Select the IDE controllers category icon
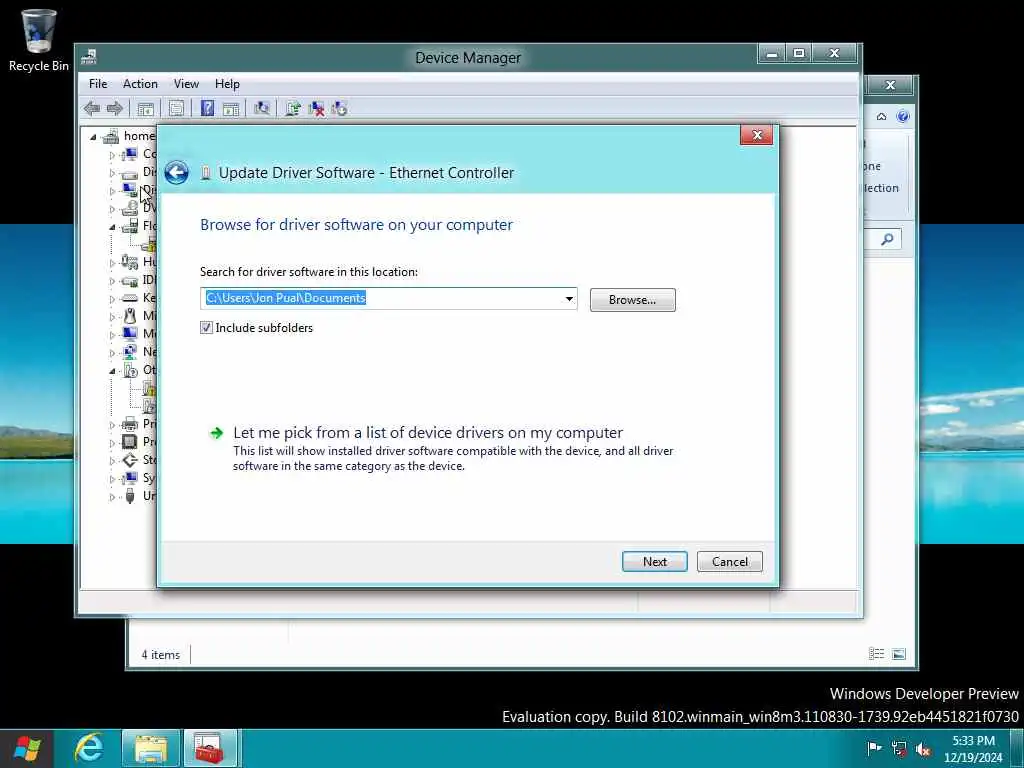The width and height of the screenshot is (1024, 768). (x=130, y=280)
